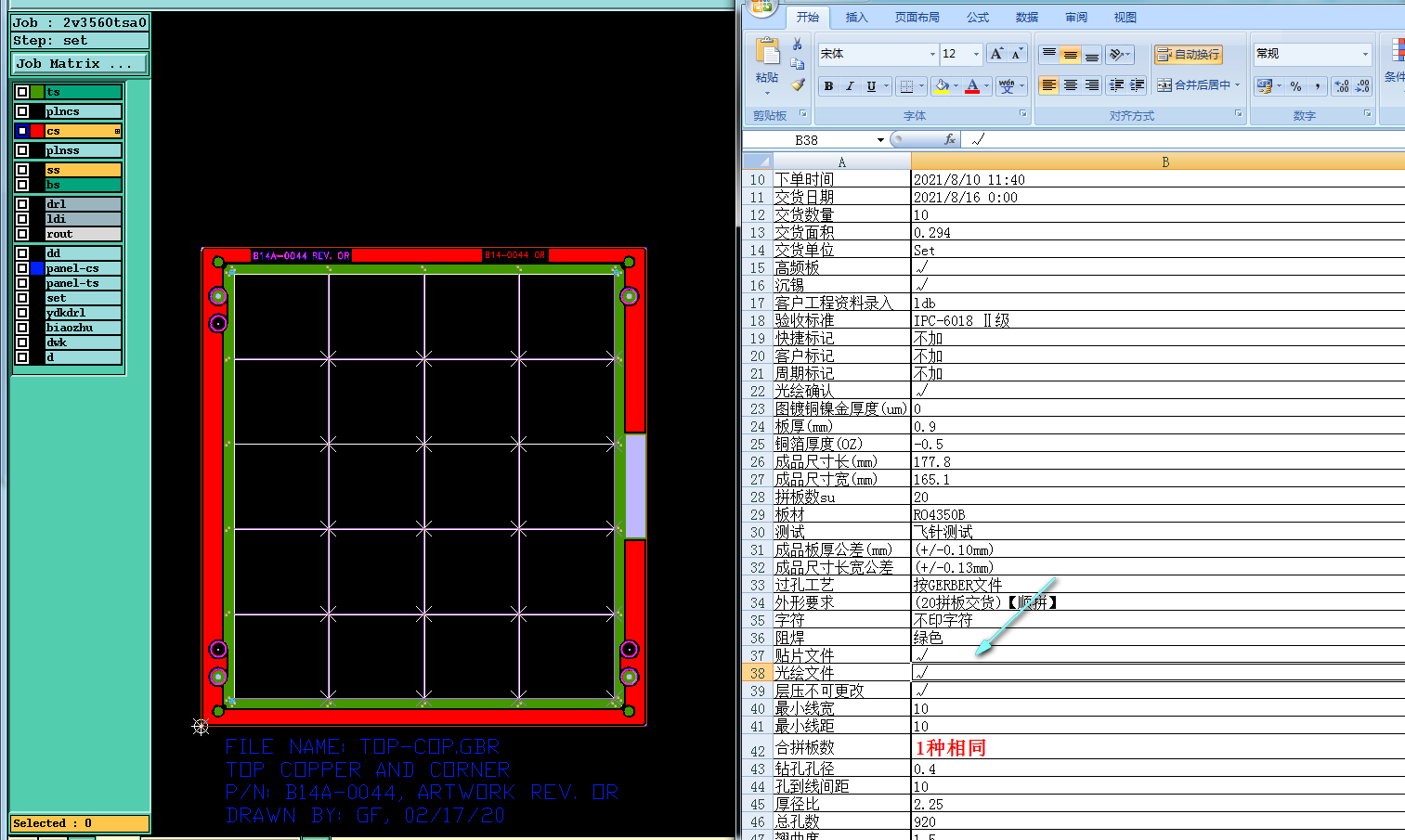Select the ldi layer name

(x=83, y=219)
